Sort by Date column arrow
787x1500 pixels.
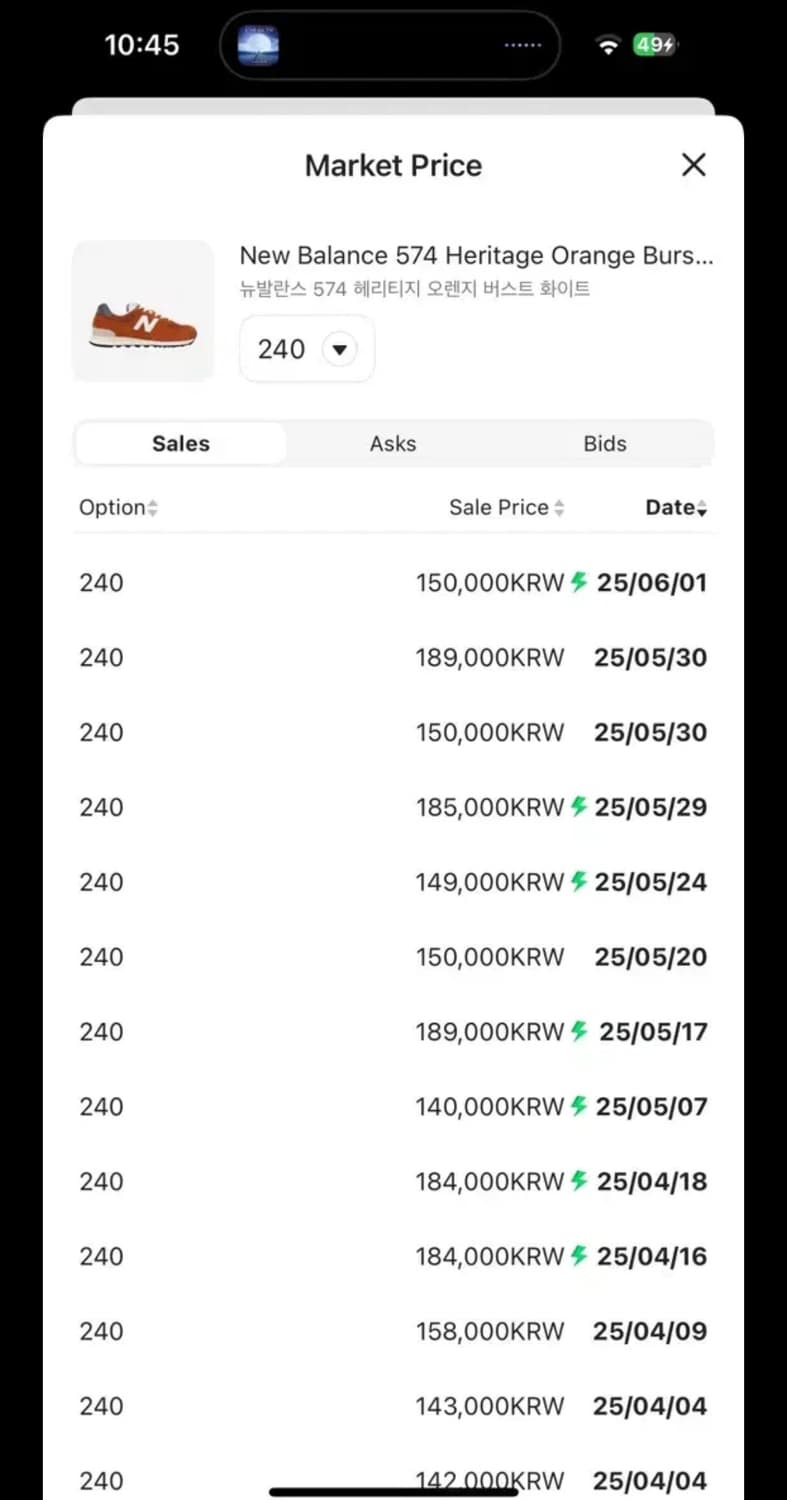(x=702, y=509)
